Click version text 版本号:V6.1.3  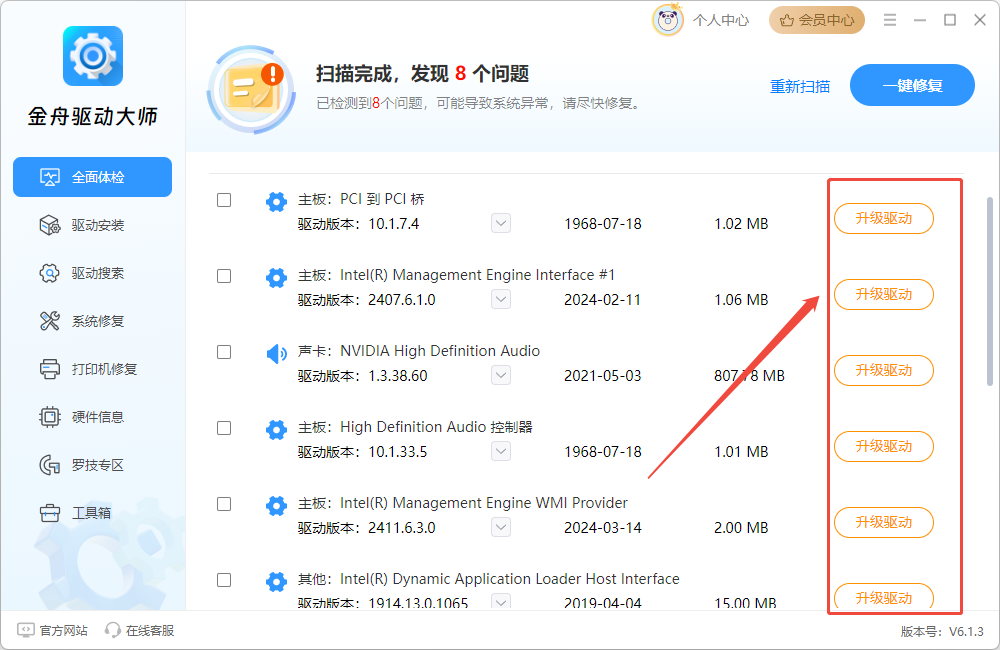[942, 632]
